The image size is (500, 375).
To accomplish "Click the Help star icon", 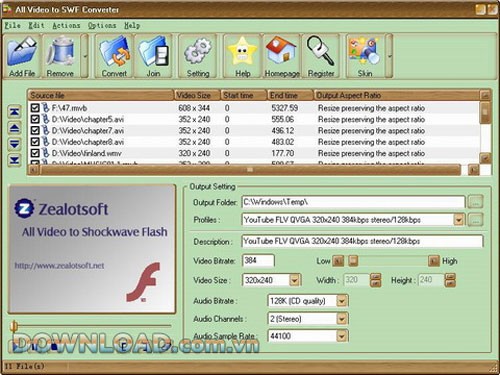I will click(243, 56).
